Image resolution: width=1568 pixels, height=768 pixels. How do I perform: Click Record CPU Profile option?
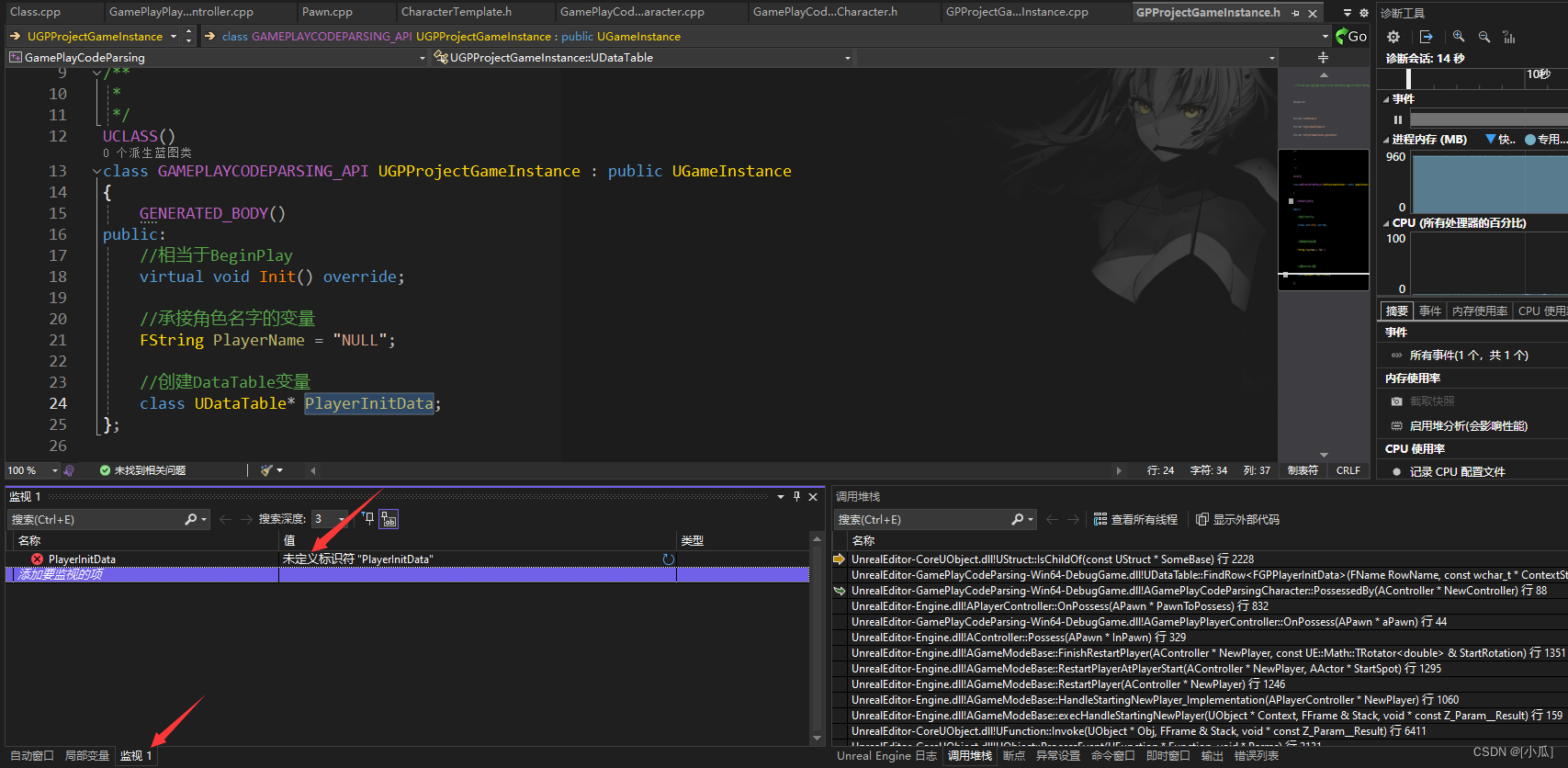(x=1449, y=472)
